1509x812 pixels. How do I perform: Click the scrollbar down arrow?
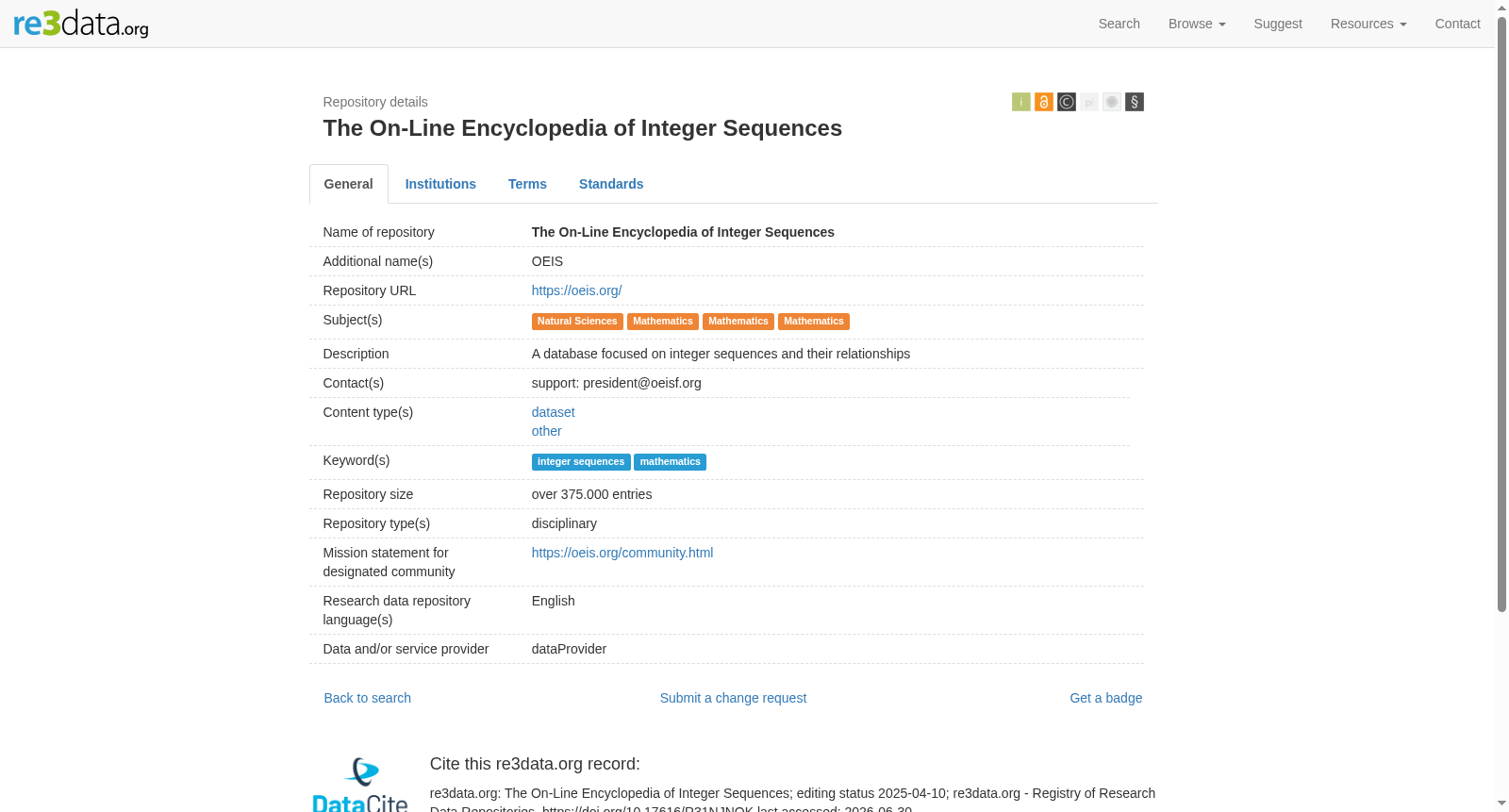pyautogui.click(x=1501, y=804)
